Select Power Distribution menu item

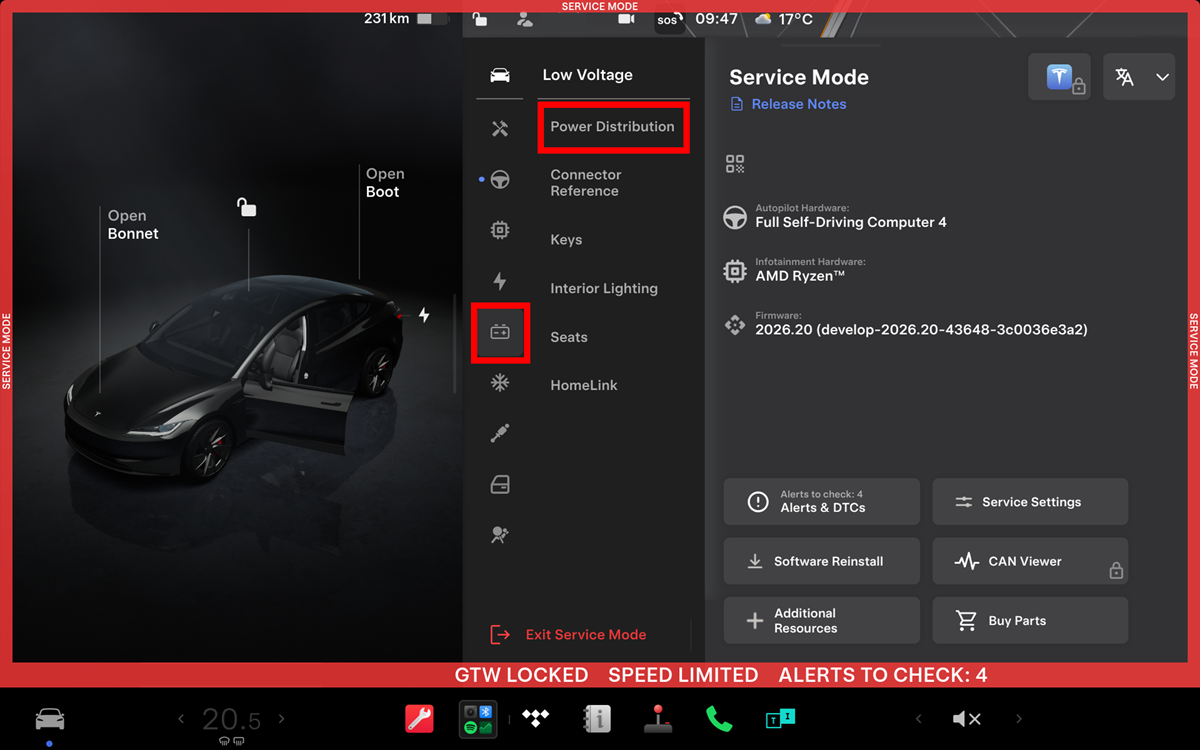point(612,127)
